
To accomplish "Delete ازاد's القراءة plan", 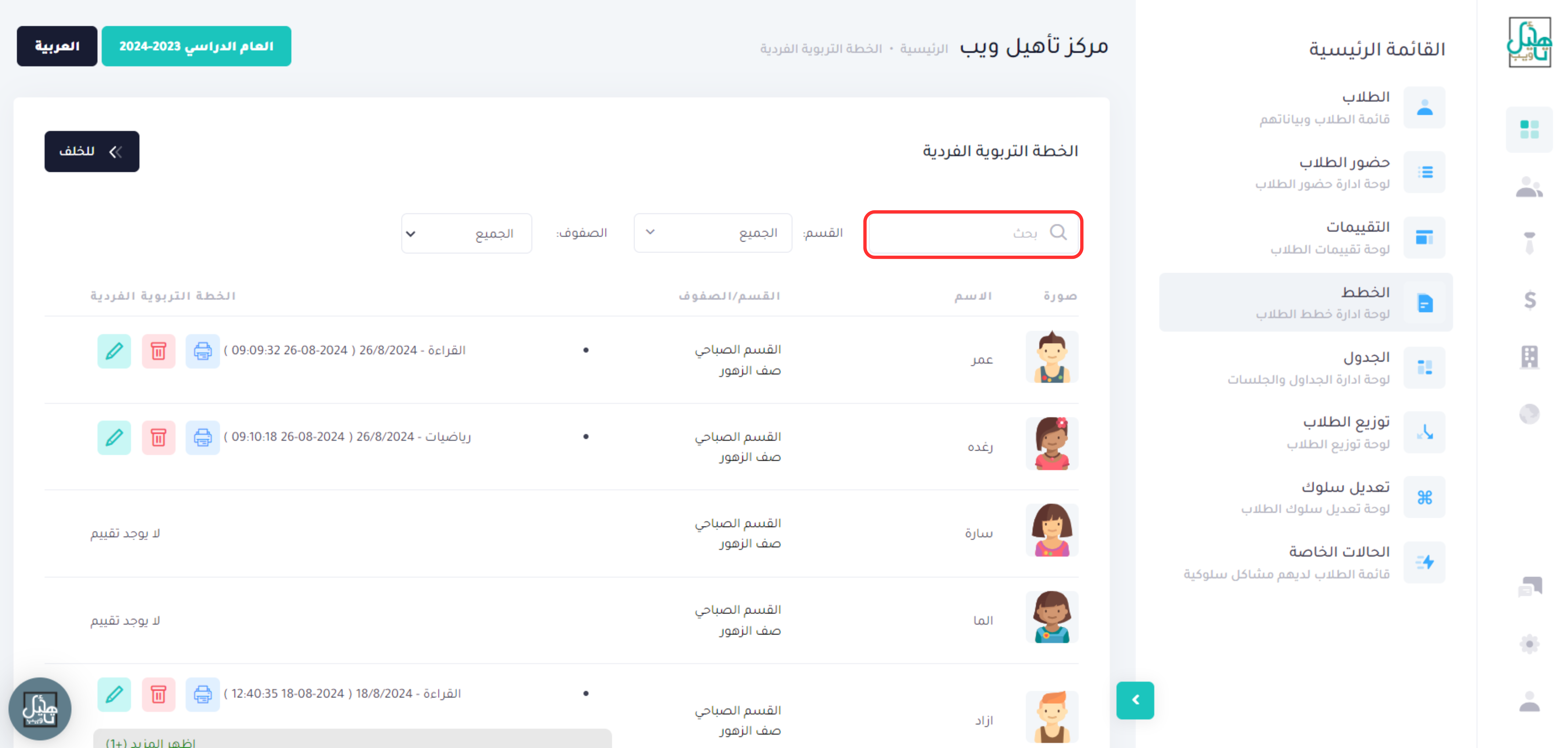I will click(x=158, y=694).
